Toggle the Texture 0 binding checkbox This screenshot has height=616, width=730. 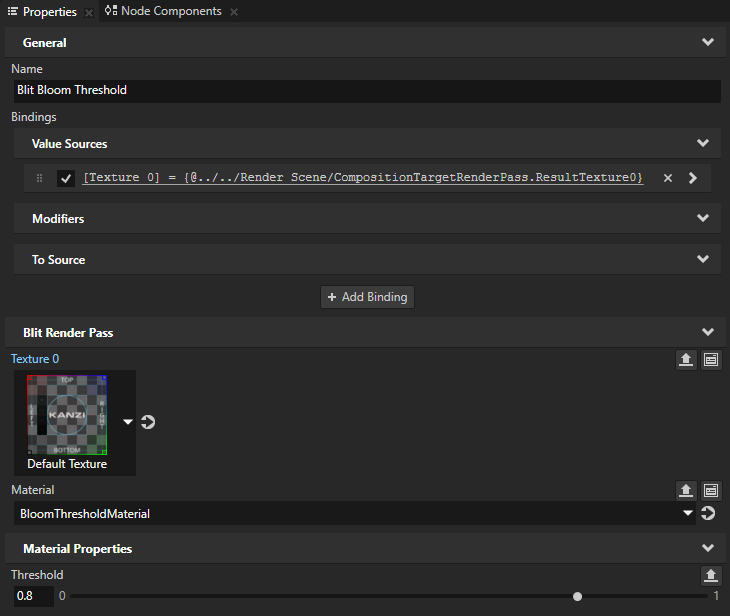[x=66, y=178]
